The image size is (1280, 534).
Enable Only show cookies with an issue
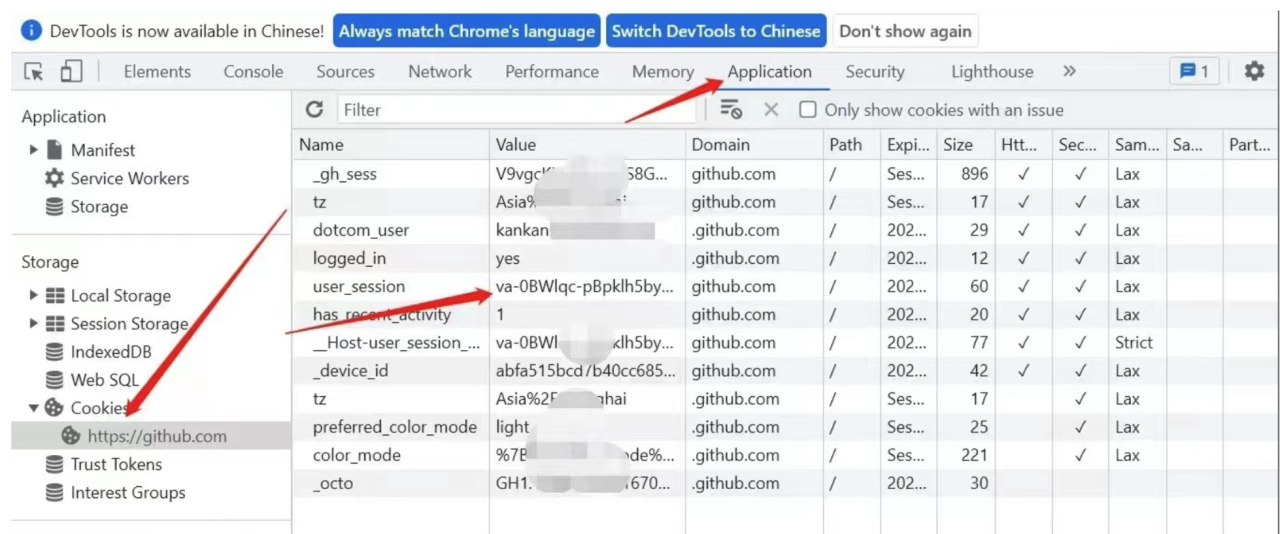pyautogui.click(x=808, y=110)
